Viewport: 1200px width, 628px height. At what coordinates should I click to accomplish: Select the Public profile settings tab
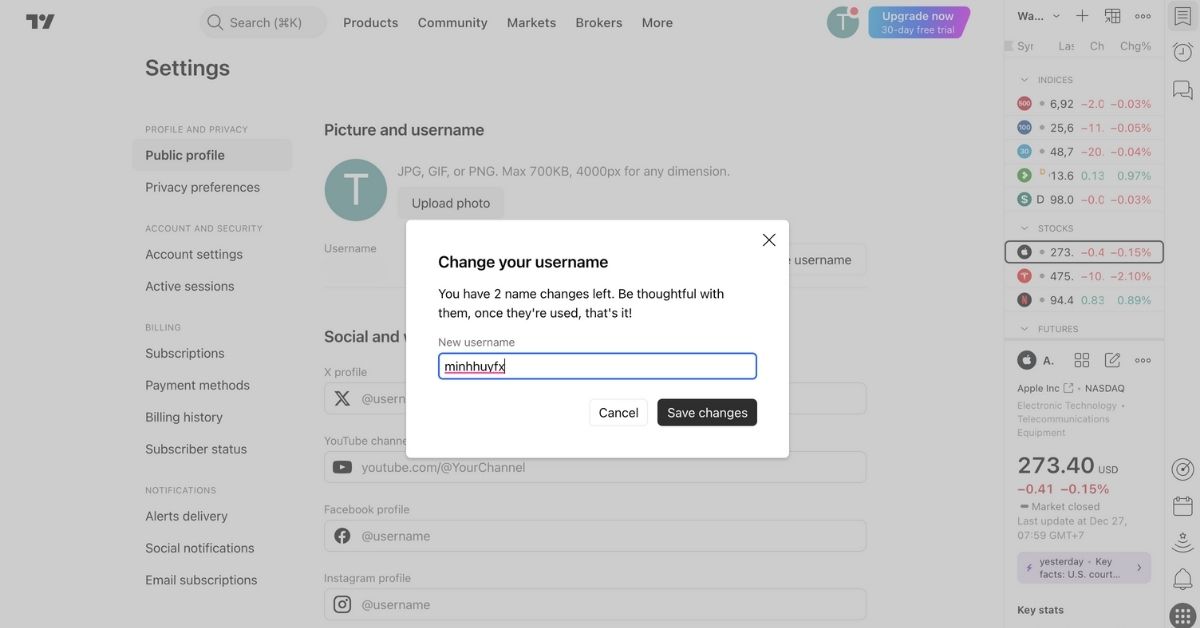click(182, 155)
